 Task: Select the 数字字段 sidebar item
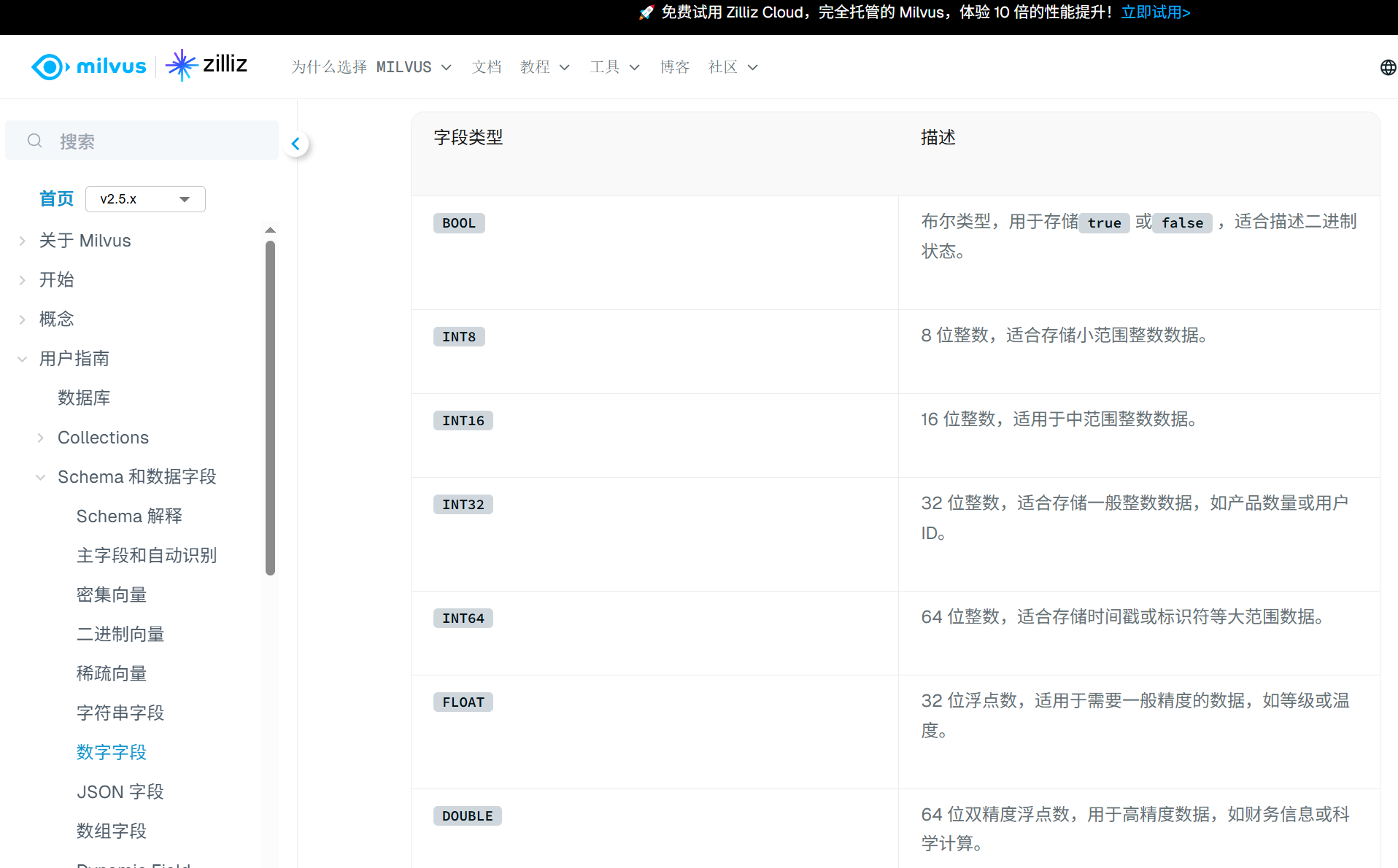click(x=112, y=752)
